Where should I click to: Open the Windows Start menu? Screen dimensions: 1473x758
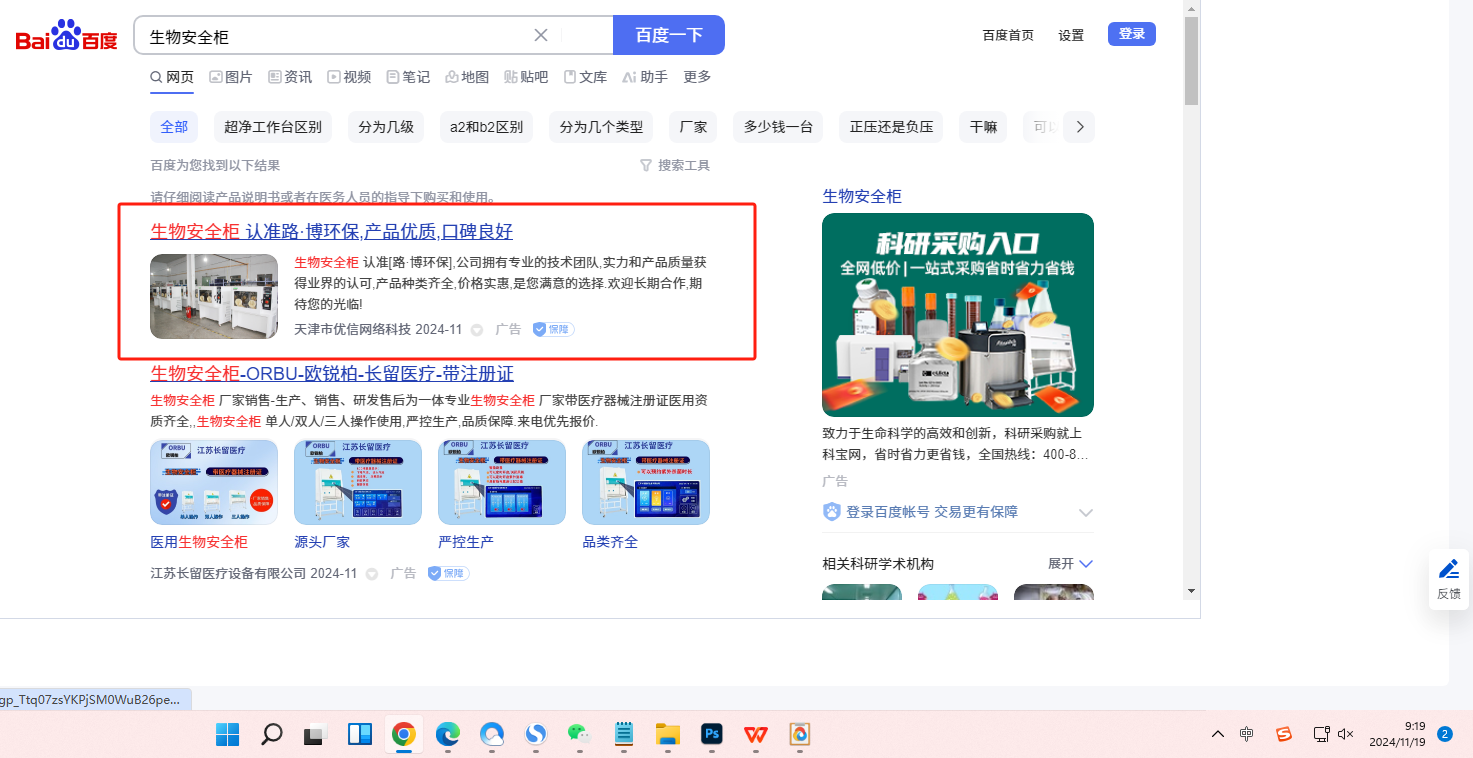point(228,735)
